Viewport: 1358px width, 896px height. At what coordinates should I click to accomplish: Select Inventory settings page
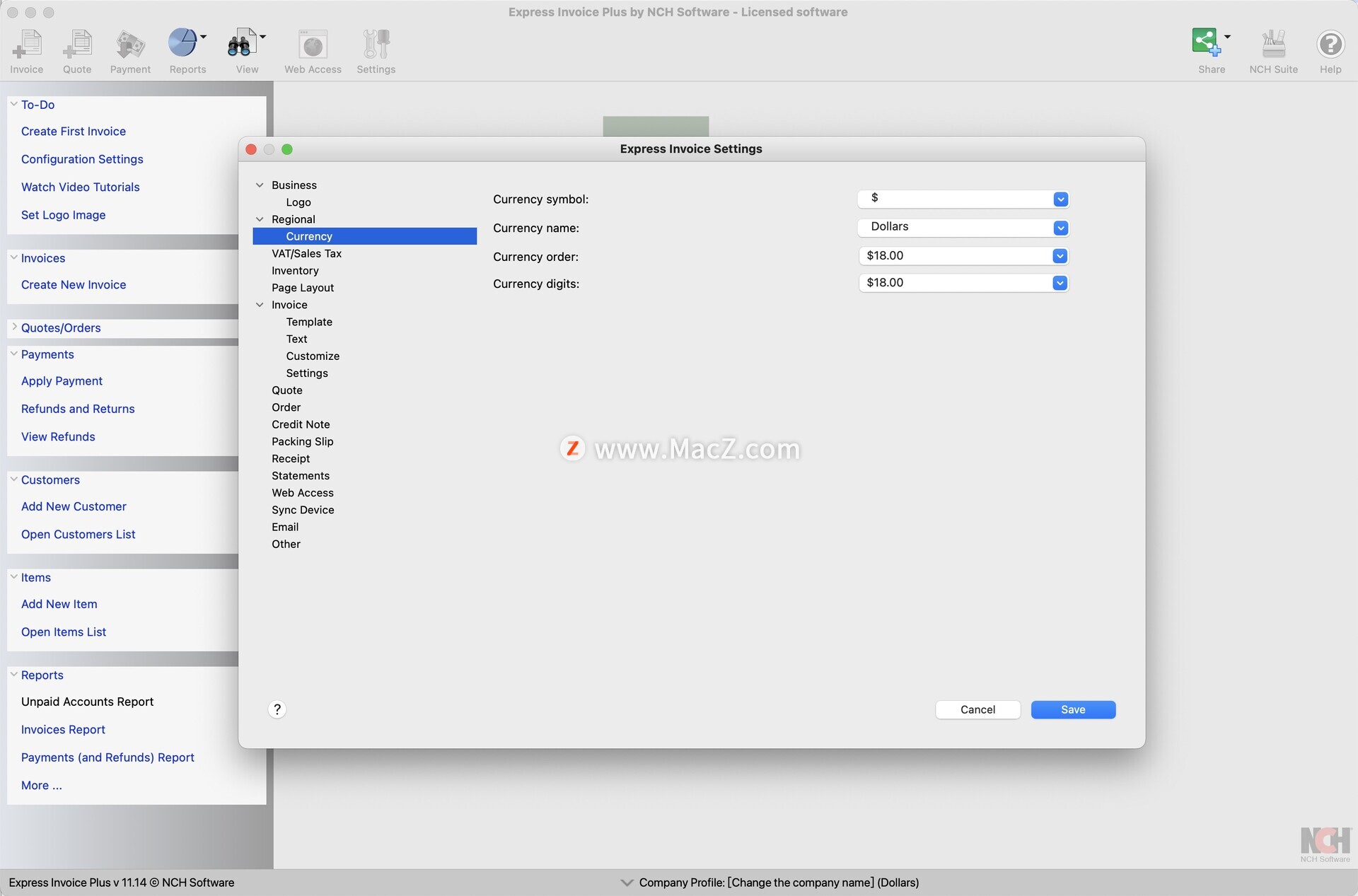(295, 271)
